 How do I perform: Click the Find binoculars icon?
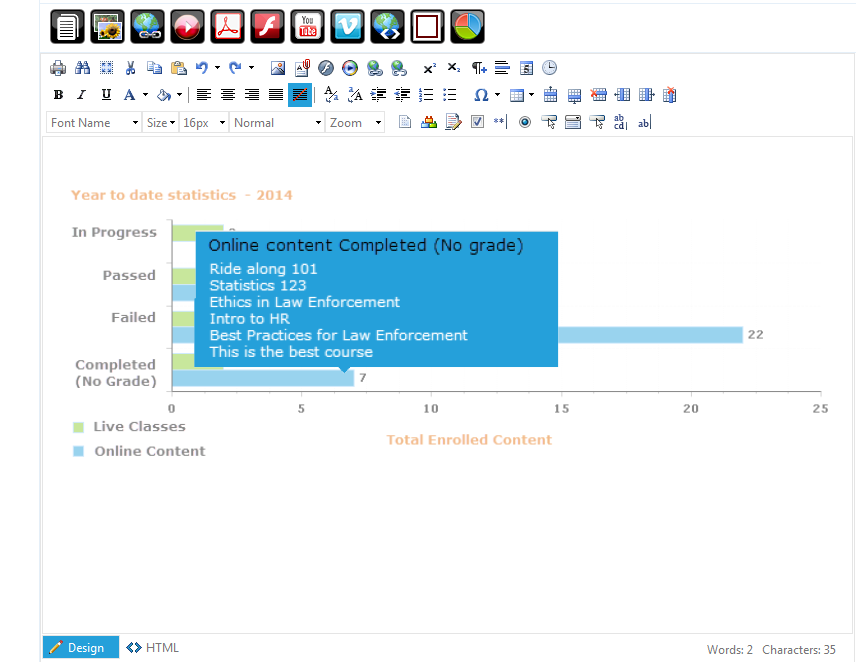[x=82, y=68]
